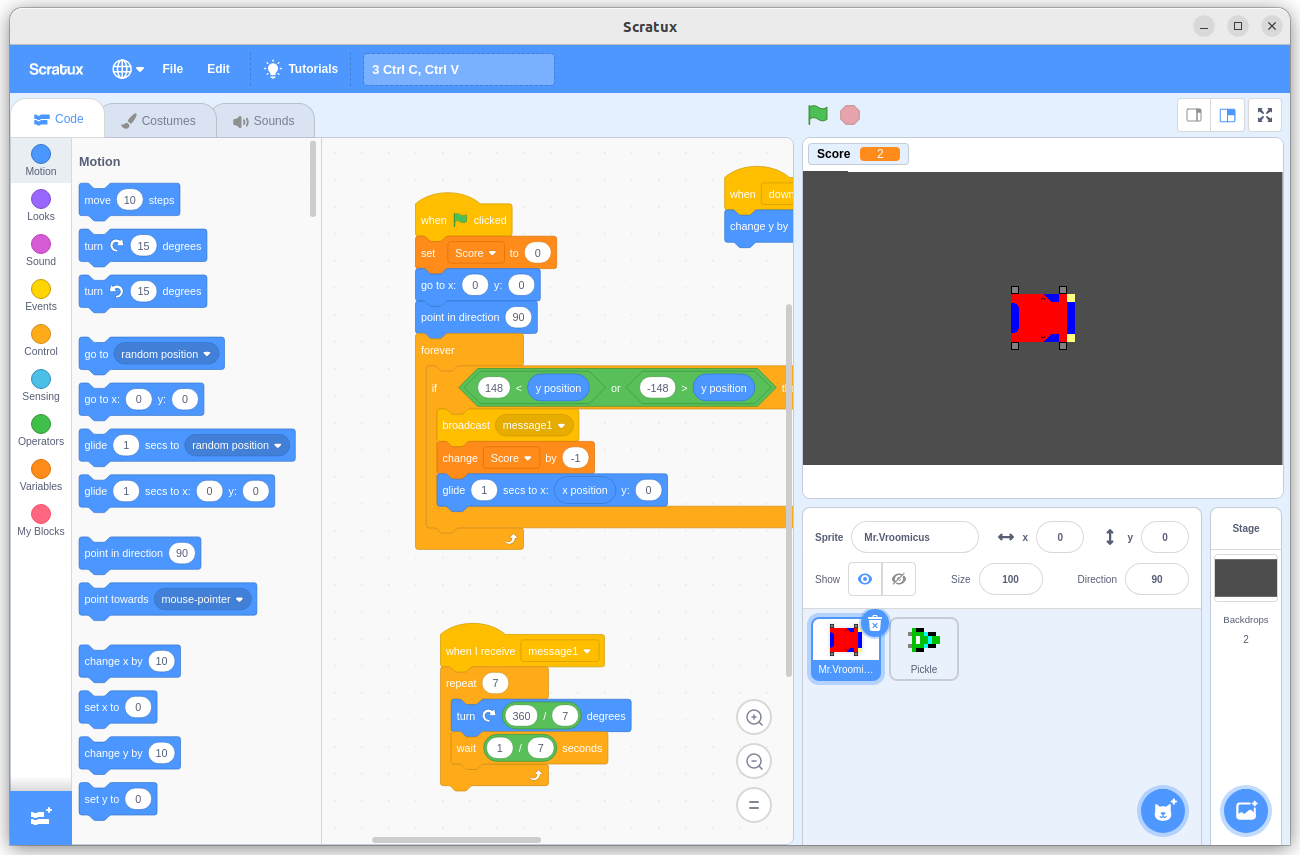
Task: Expand the language selector arrow
Action: [140, 69]
